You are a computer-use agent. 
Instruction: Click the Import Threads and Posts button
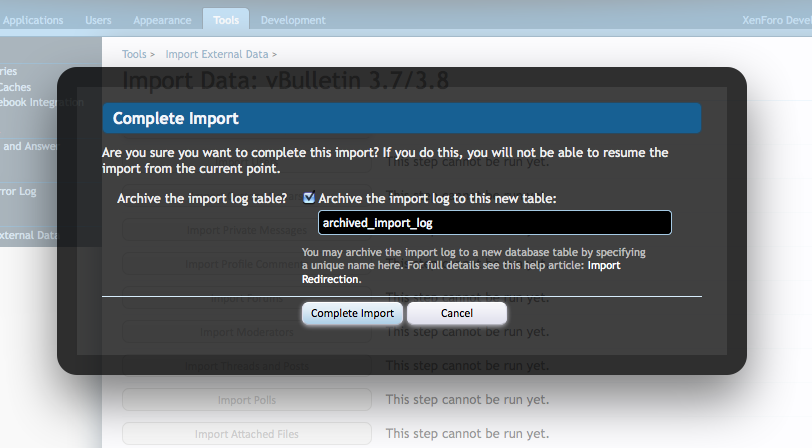[x=247, y=366]
